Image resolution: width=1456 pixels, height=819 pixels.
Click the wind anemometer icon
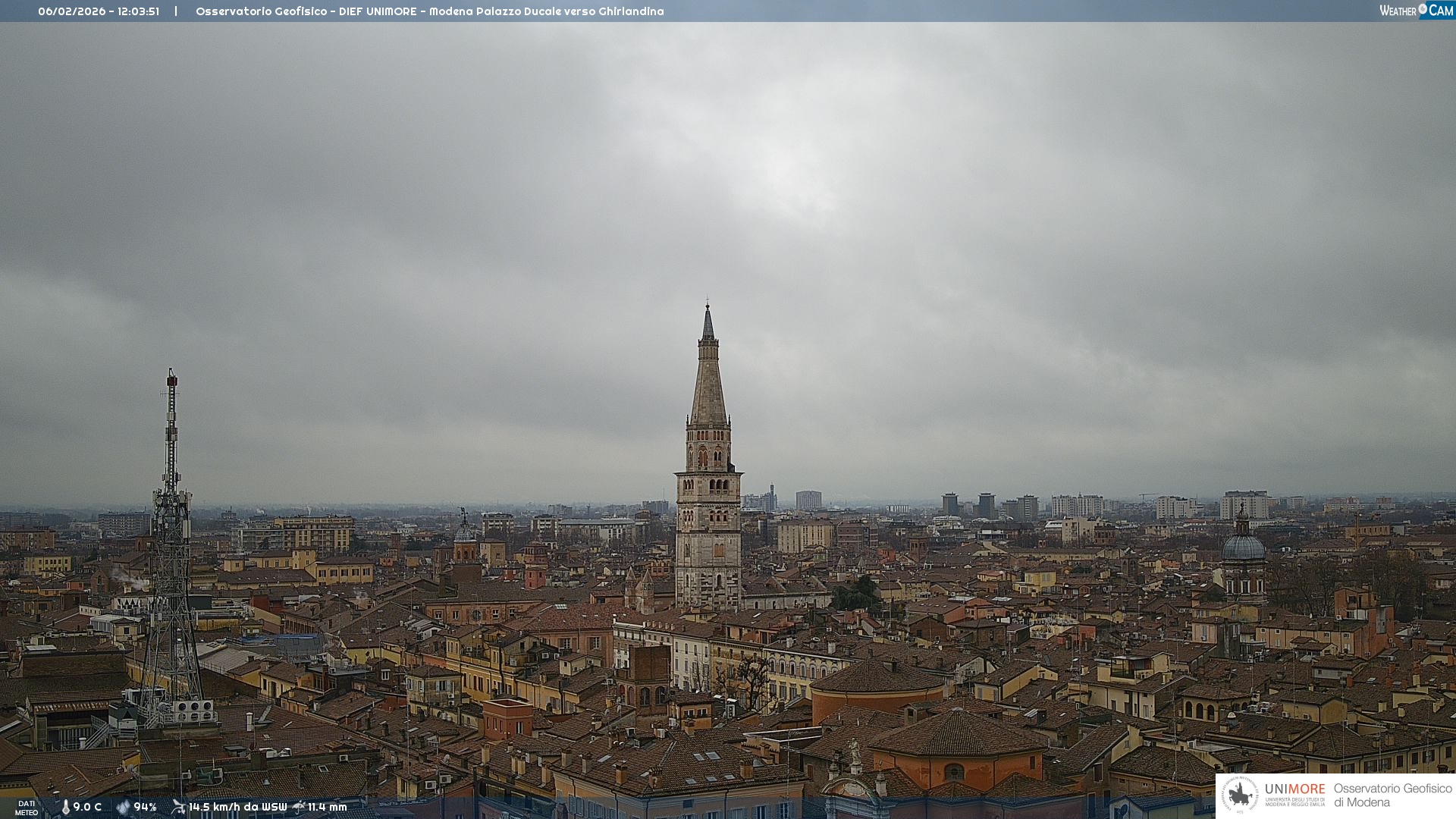pos(178,807)
